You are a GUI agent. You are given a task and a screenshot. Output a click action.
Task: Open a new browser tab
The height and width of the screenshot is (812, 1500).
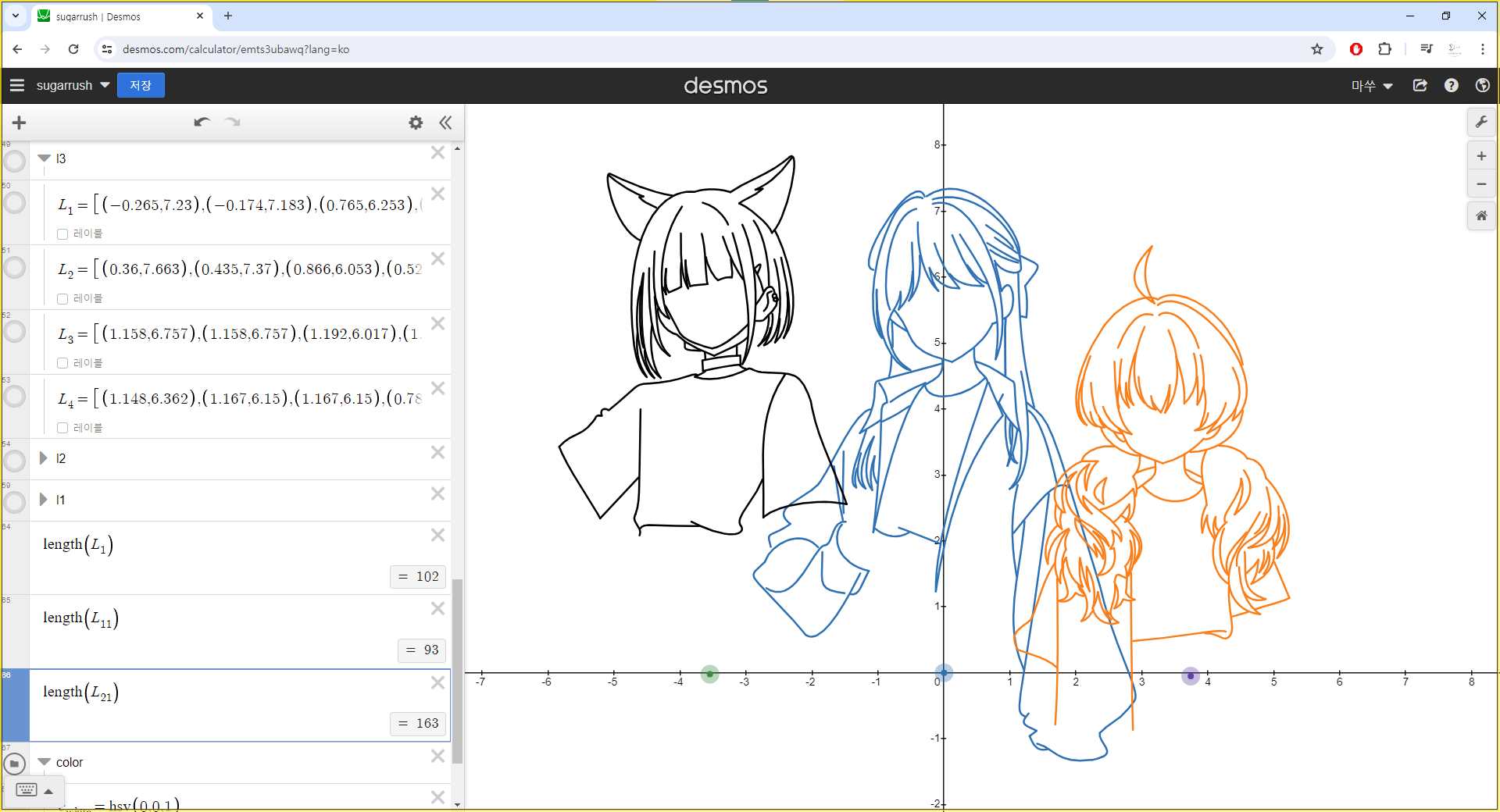pos(228,16)
